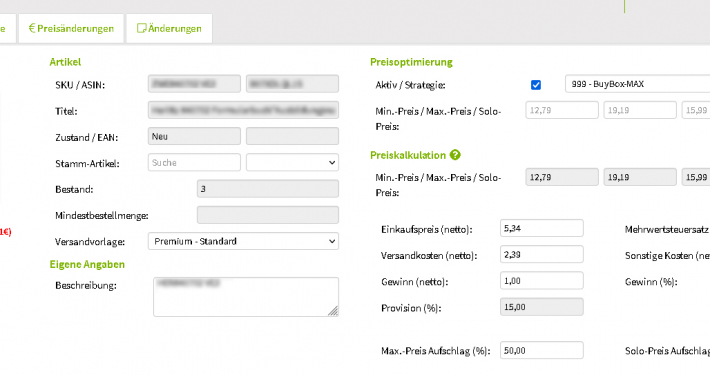
Task: Click the blurred ASIN field
Action: click(292, 84)
